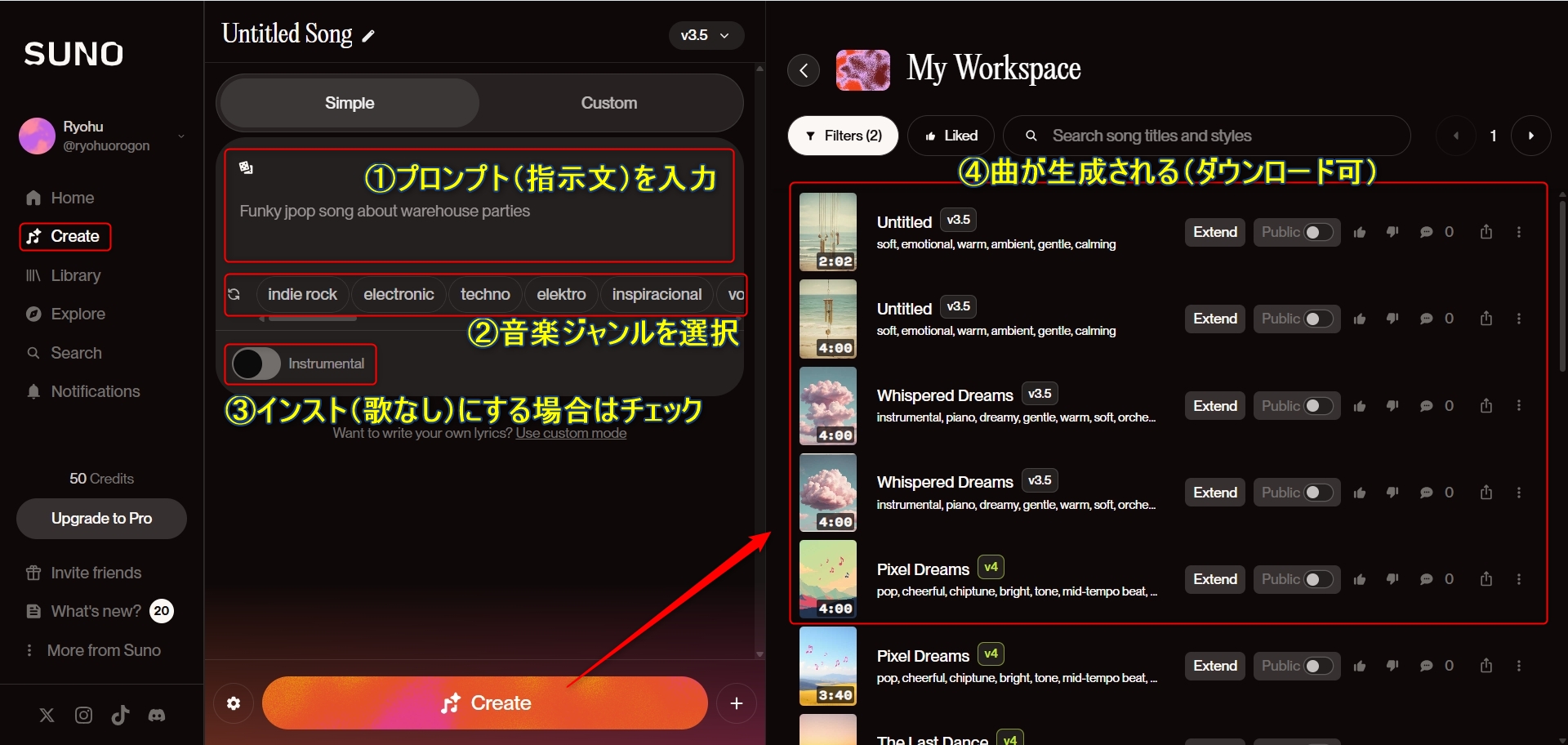The image size is (1568, 745).
Task: Toggle the Instrumental switch
Action: point(256,364)
